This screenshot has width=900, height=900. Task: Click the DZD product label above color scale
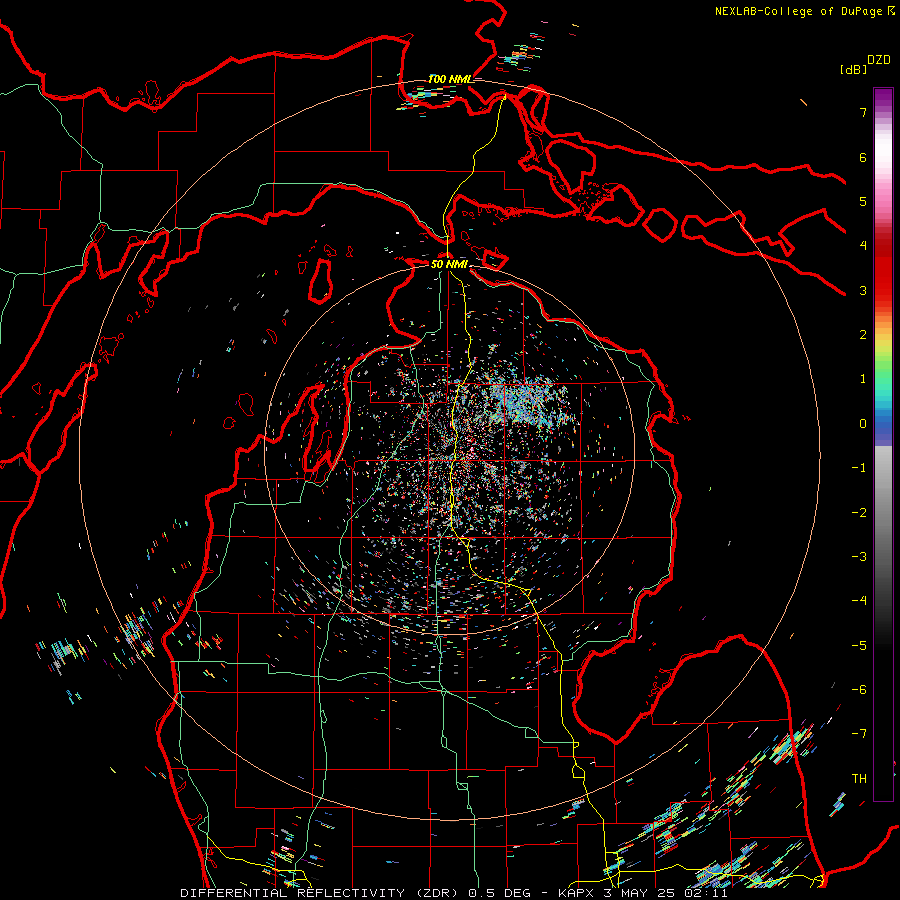pos(879,60)
